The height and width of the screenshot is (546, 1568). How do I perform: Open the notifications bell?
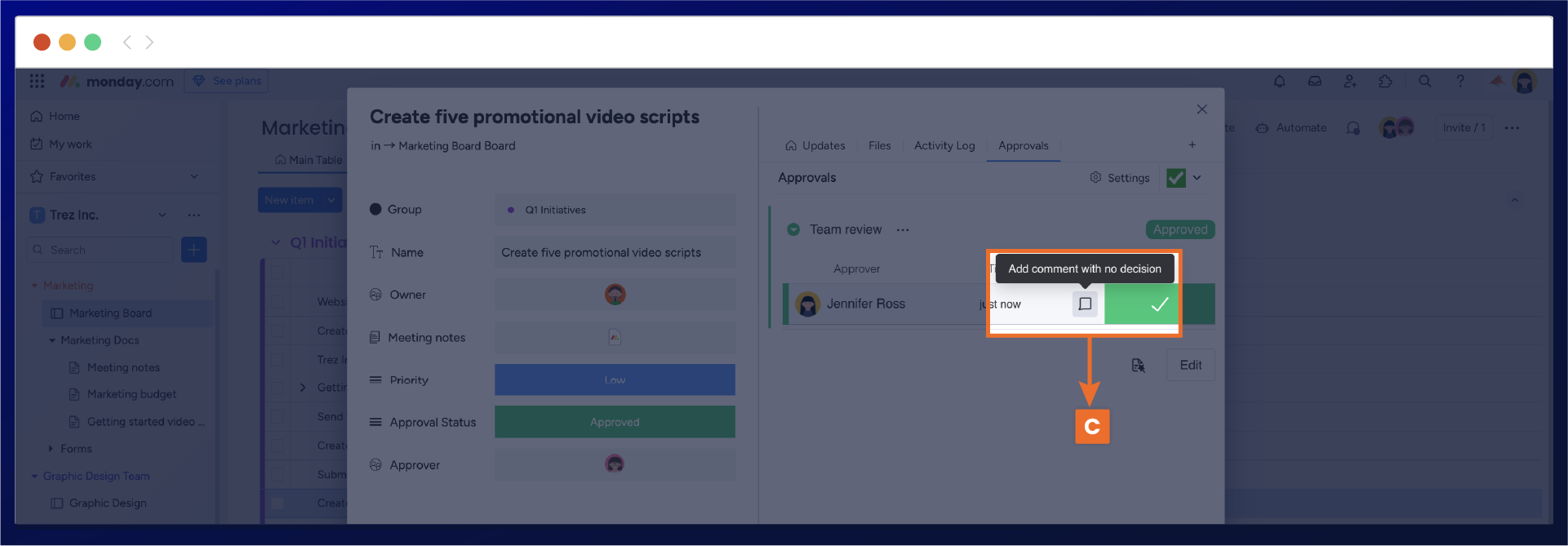coord(1279,81)
